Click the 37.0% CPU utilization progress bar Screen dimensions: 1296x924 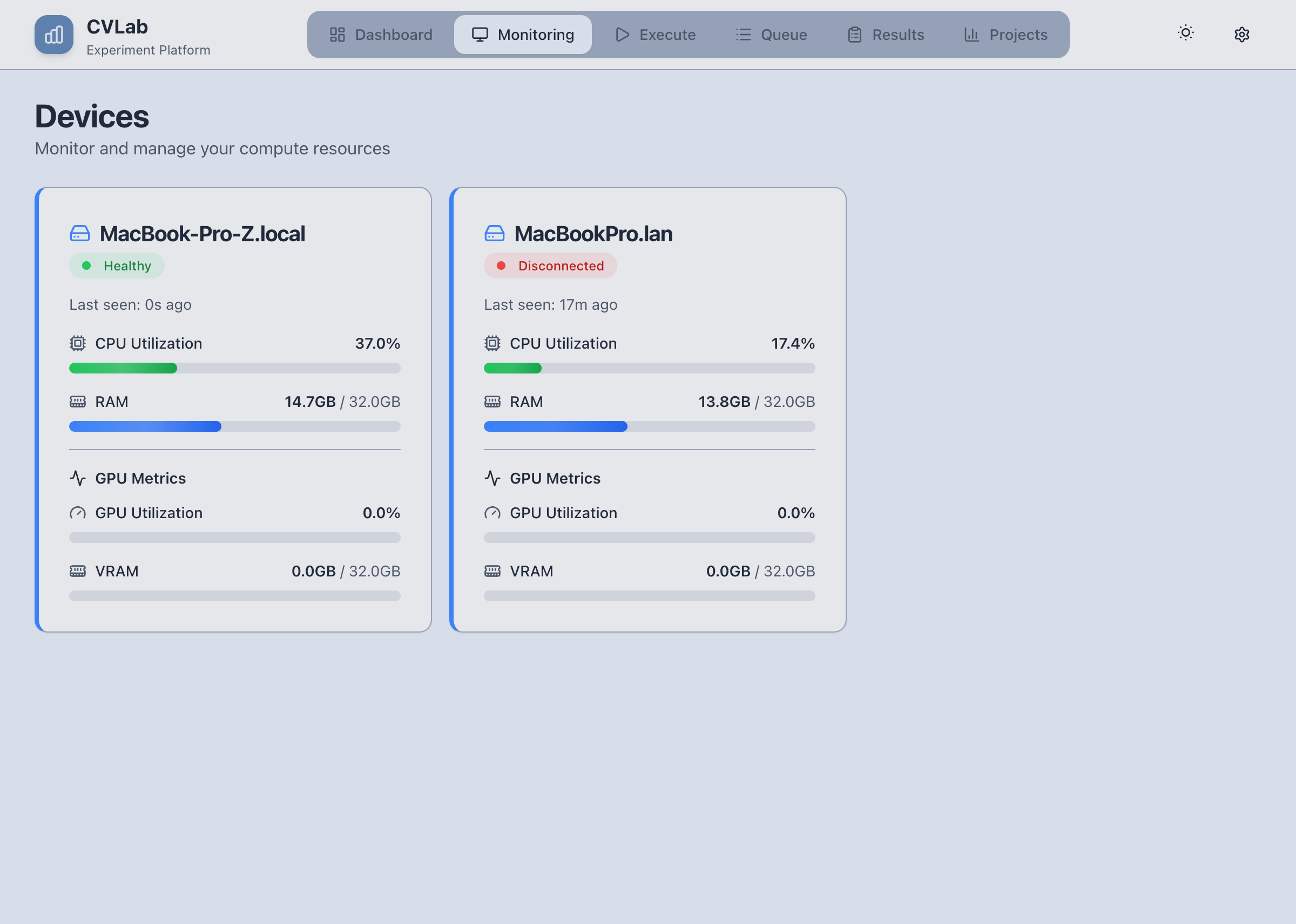coord(234,368)
